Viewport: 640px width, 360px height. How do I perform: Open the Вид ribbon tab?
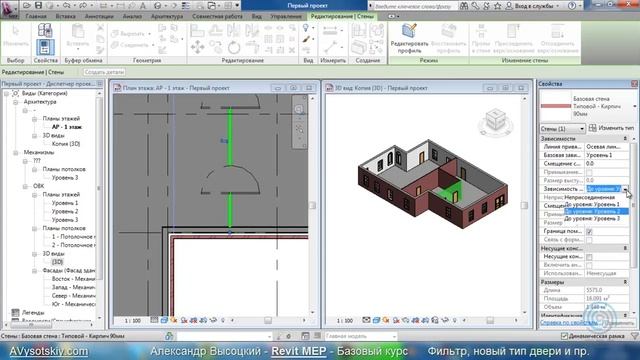pyautogui.click(x=256, y=16)
